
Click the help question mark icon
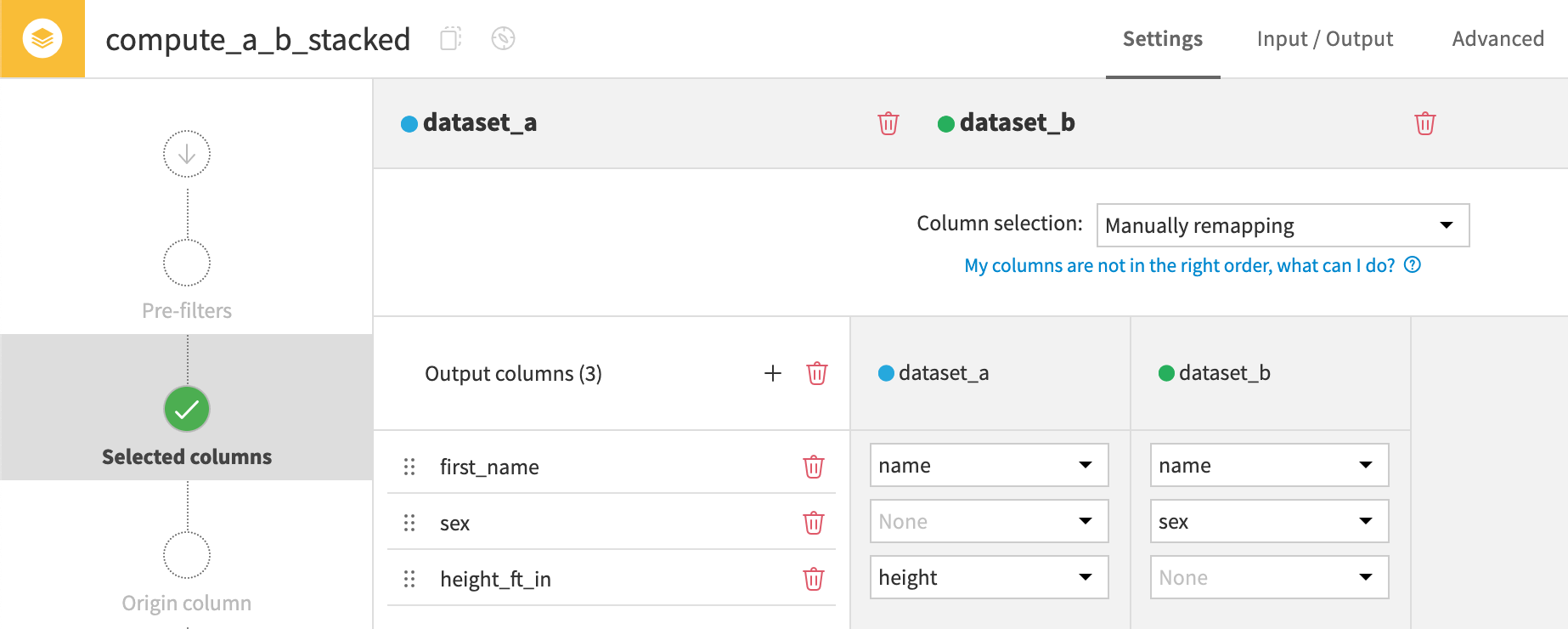1413,265
